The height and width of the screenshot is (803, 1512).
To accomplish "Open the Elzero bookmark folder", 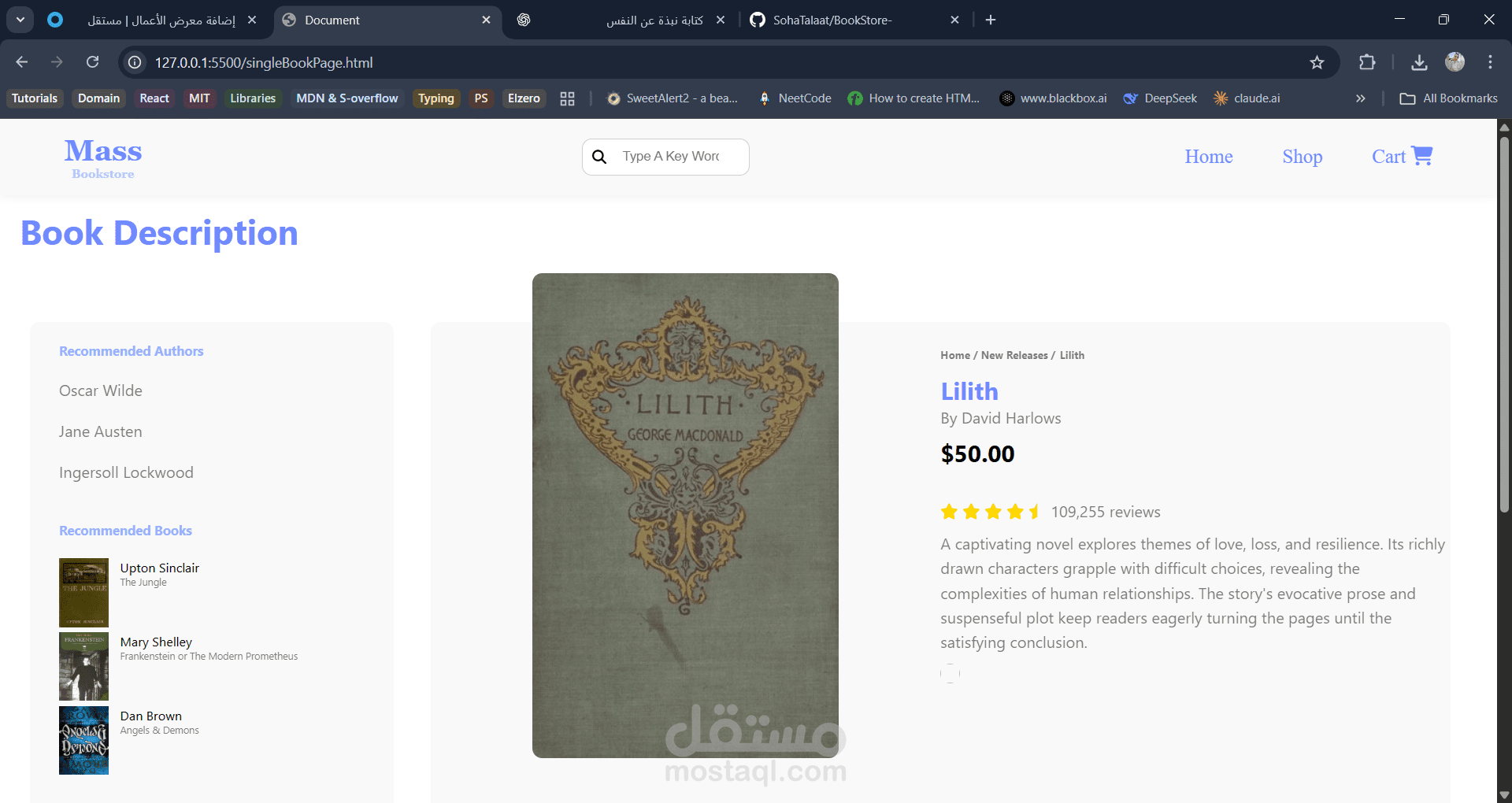I will pyautogui.click(x=524, y=98).
